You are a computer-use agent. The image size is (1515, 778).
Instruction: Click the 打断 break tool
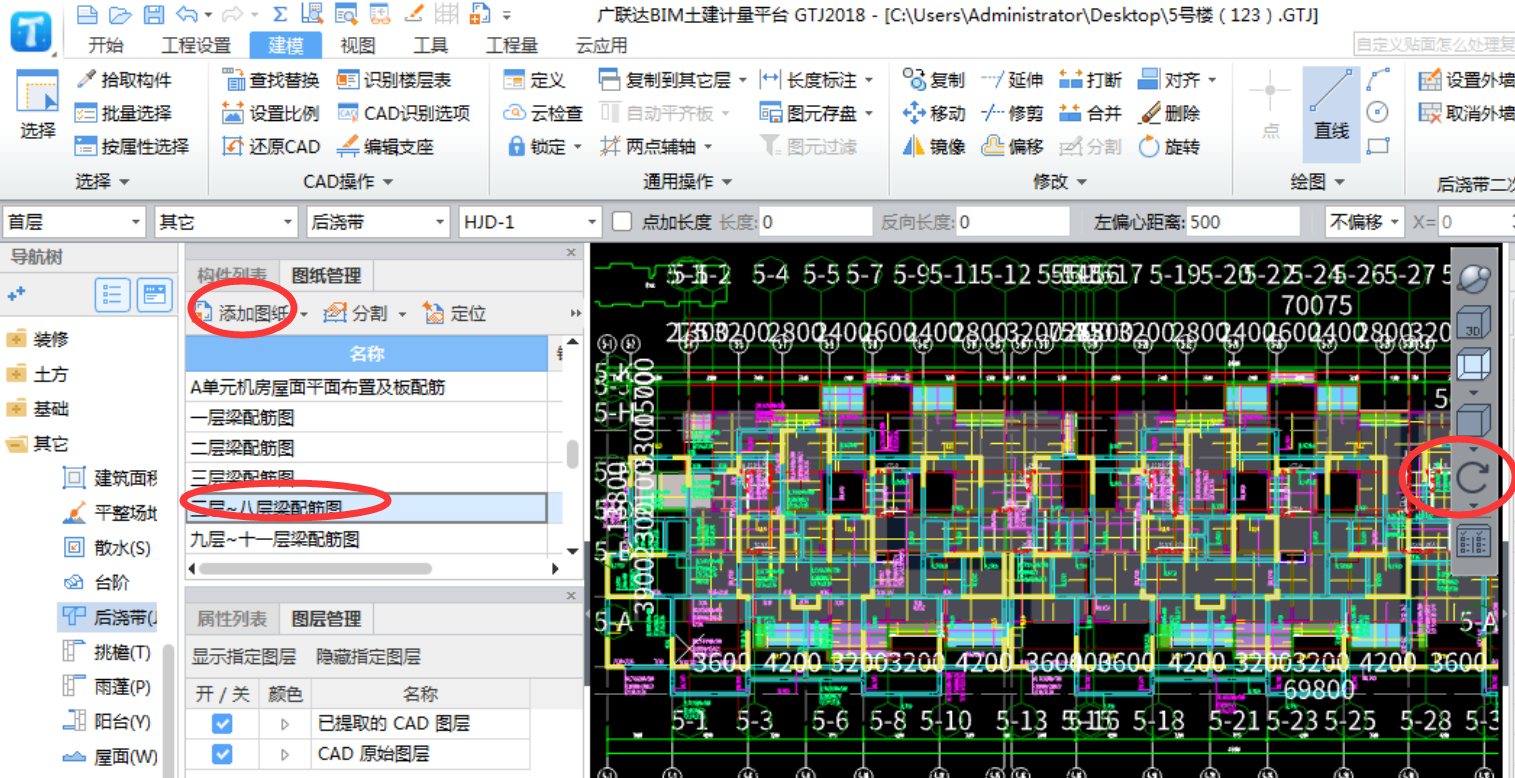(x=1090, y=80)
